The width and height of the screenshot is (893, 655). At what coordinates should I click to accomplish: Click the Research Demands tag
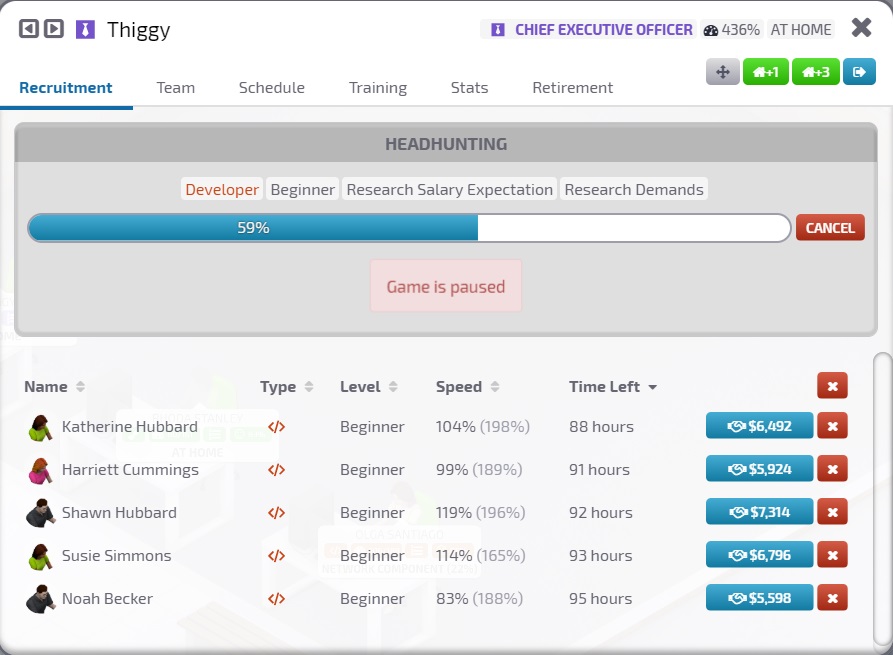634,189
